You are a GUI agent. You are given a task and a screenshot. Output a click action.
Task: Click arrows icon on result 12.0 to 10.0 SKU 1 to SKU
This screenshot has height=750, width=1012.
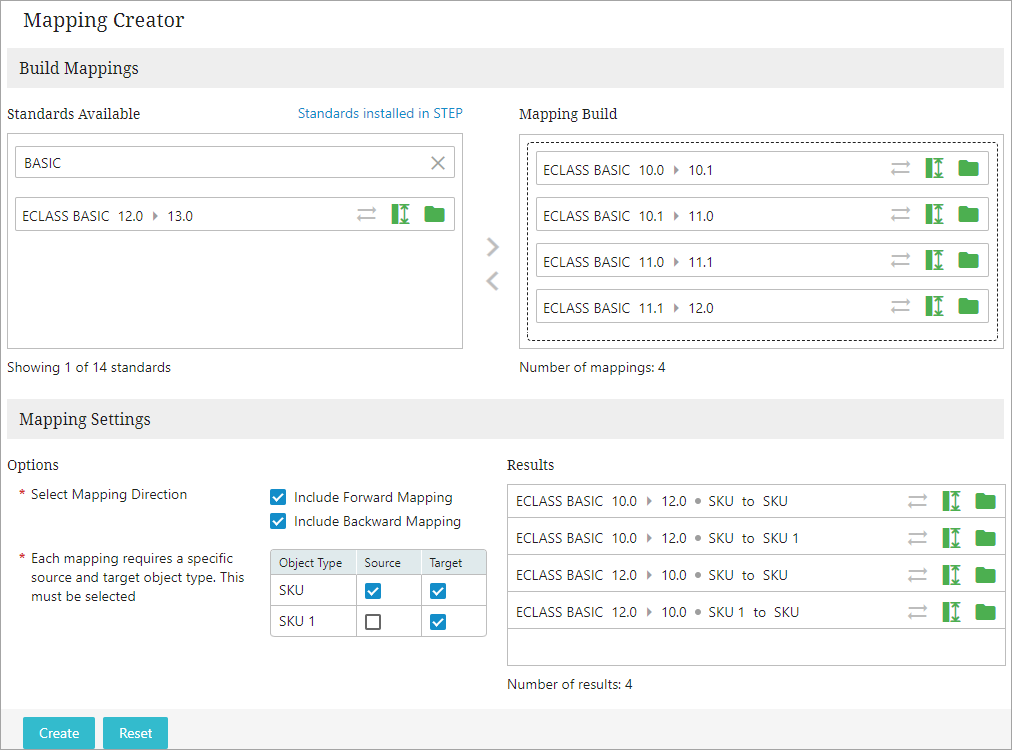(x=917, y=612)
